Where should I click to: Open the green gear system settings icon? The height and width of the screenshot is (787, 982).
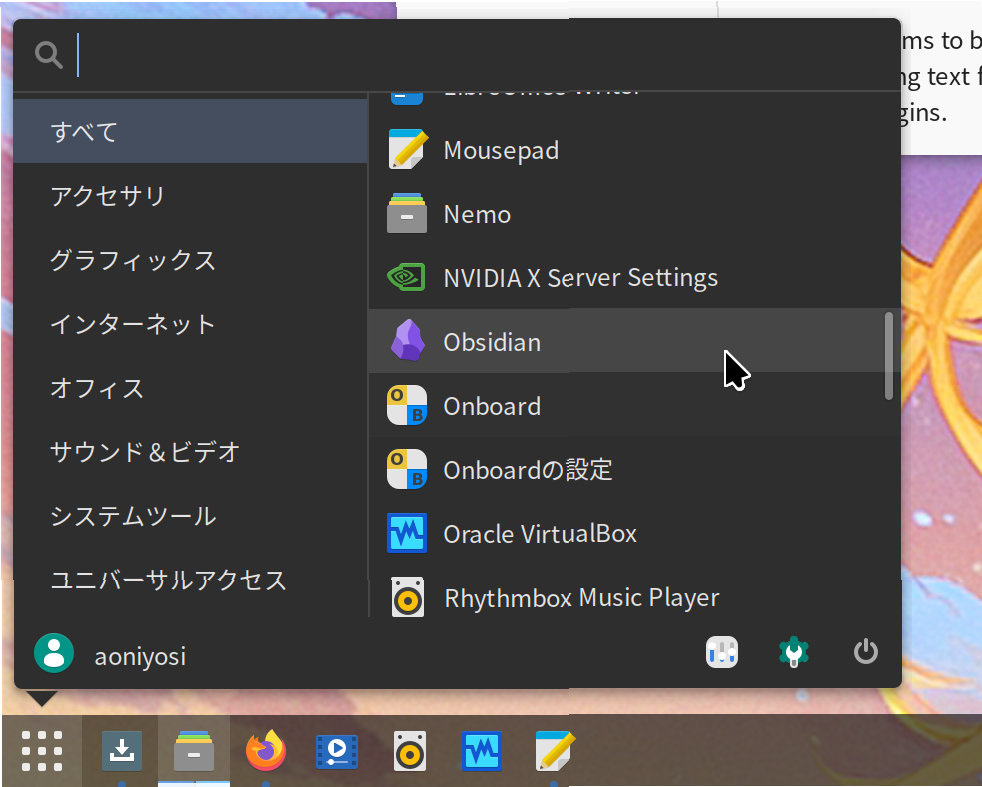[x=793, y=652]
